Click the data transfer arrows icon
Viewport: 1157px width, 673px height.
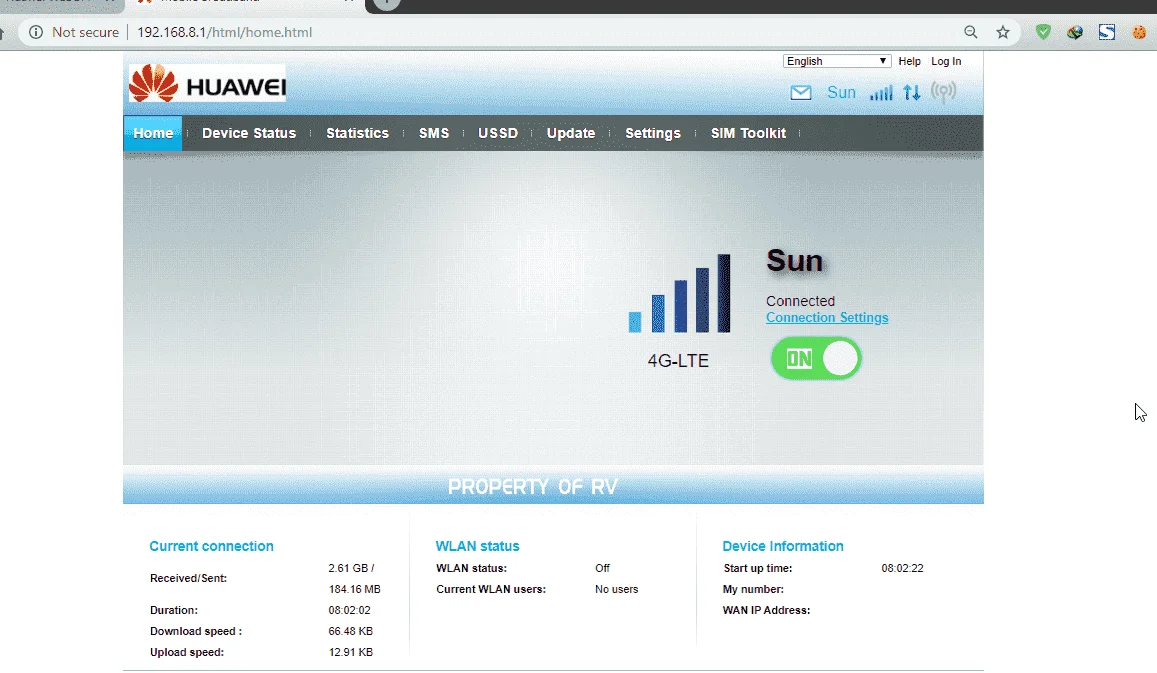tap(912, 93)
